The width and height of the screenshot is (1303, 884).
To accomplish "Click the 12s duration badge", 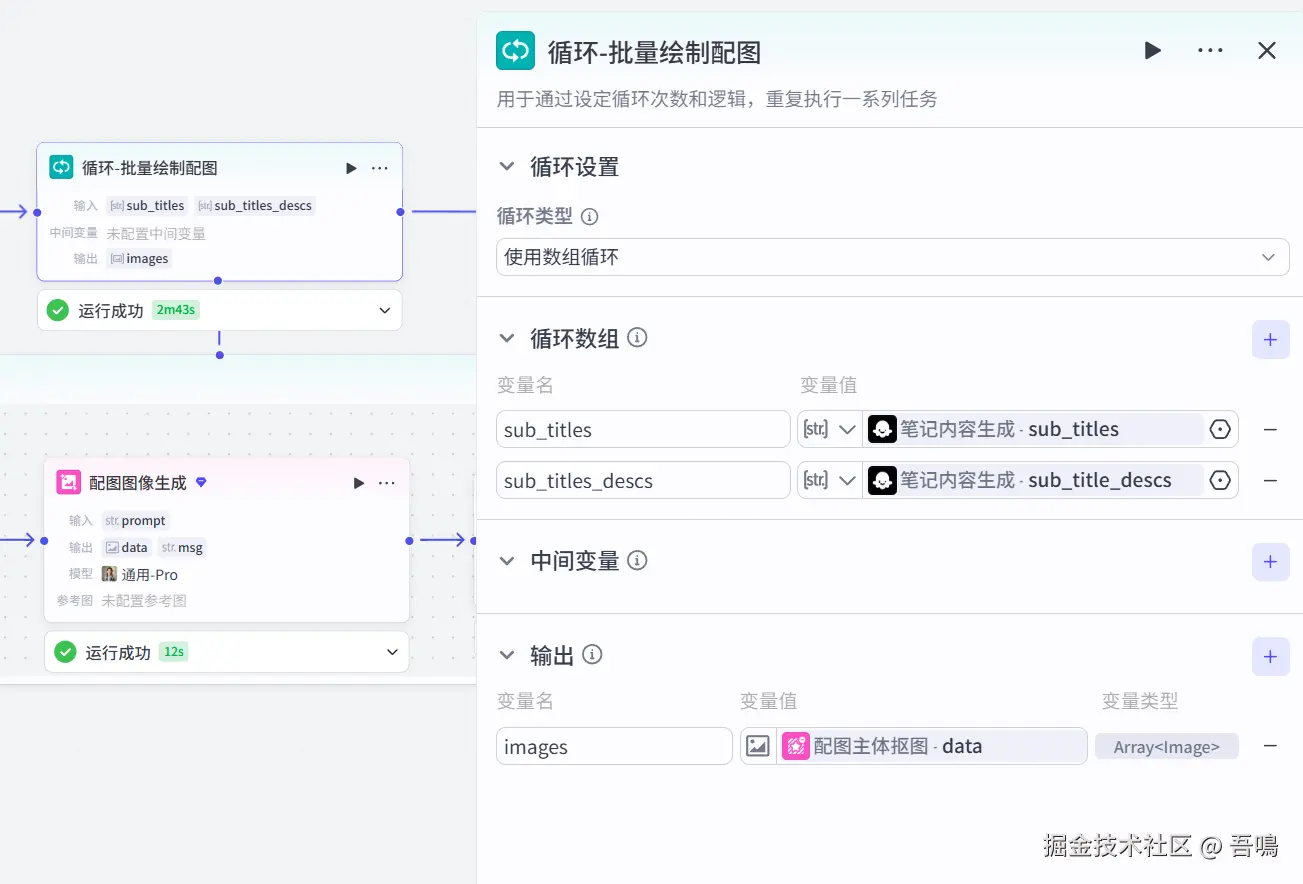I will coord(174,652).
